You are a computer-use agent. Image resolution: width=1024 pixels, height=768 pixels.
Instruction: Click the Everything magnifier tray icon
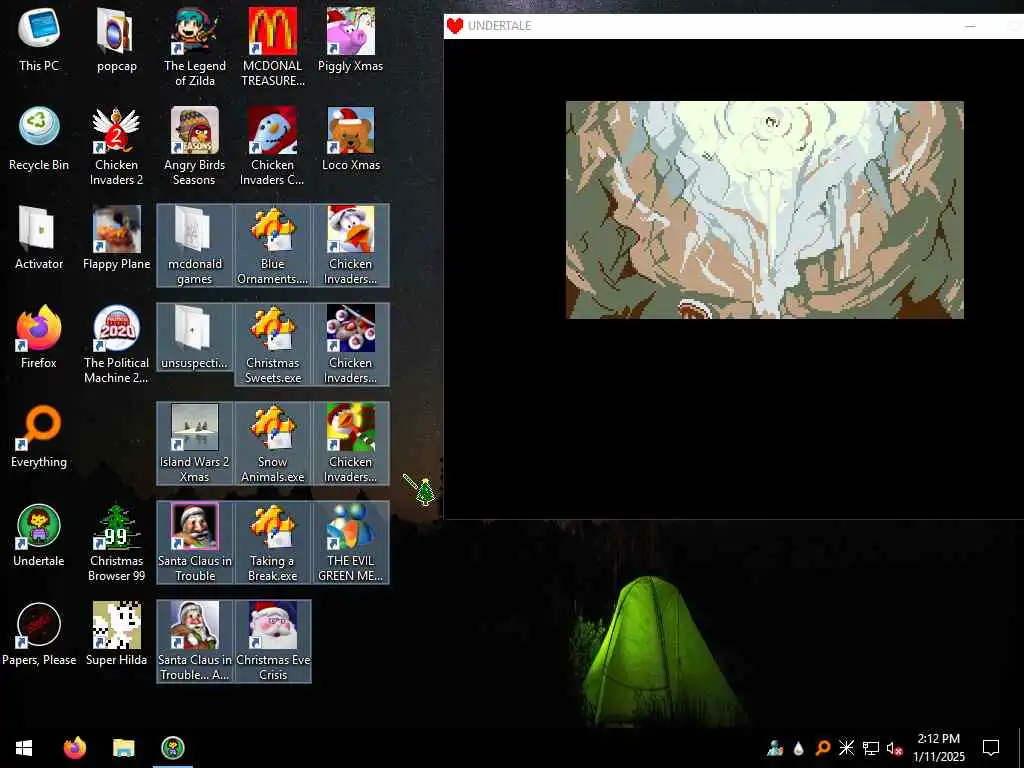822,748
